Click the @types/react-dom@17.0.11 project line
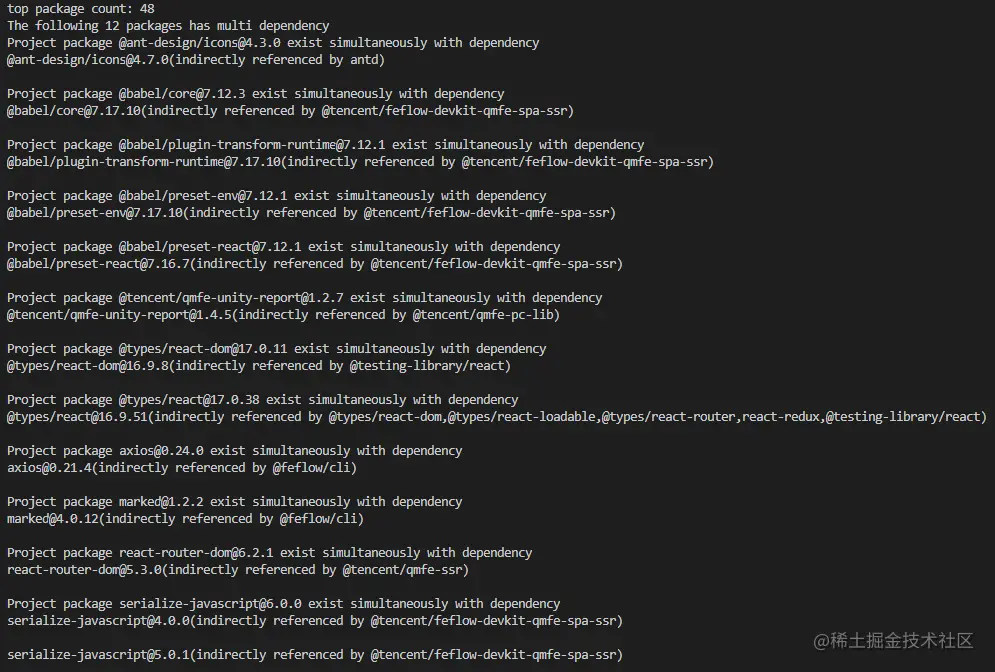 pyautogui.click(x=277, y=349)
